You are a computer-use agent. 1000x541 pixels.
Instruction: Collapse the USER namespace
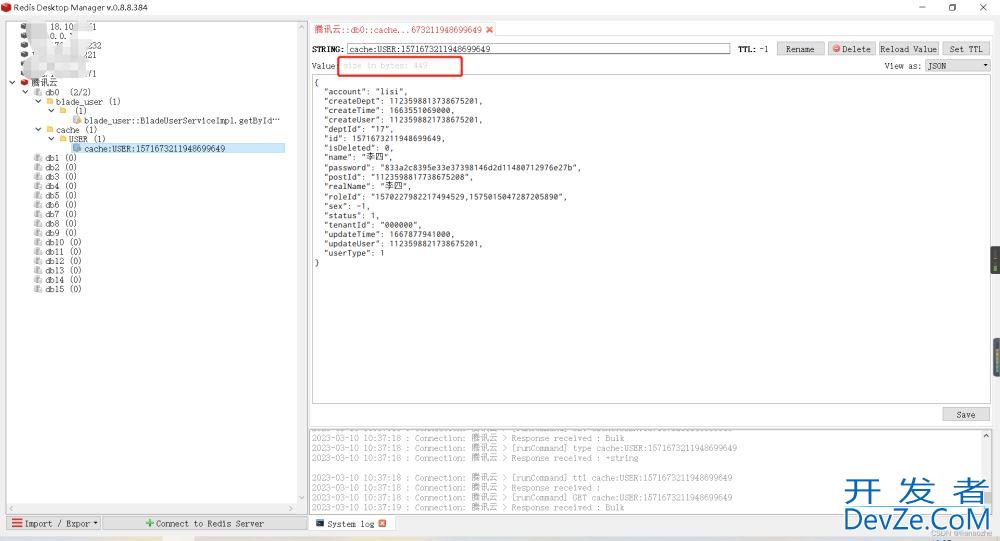pyautogui.click(x=51, y=138)
